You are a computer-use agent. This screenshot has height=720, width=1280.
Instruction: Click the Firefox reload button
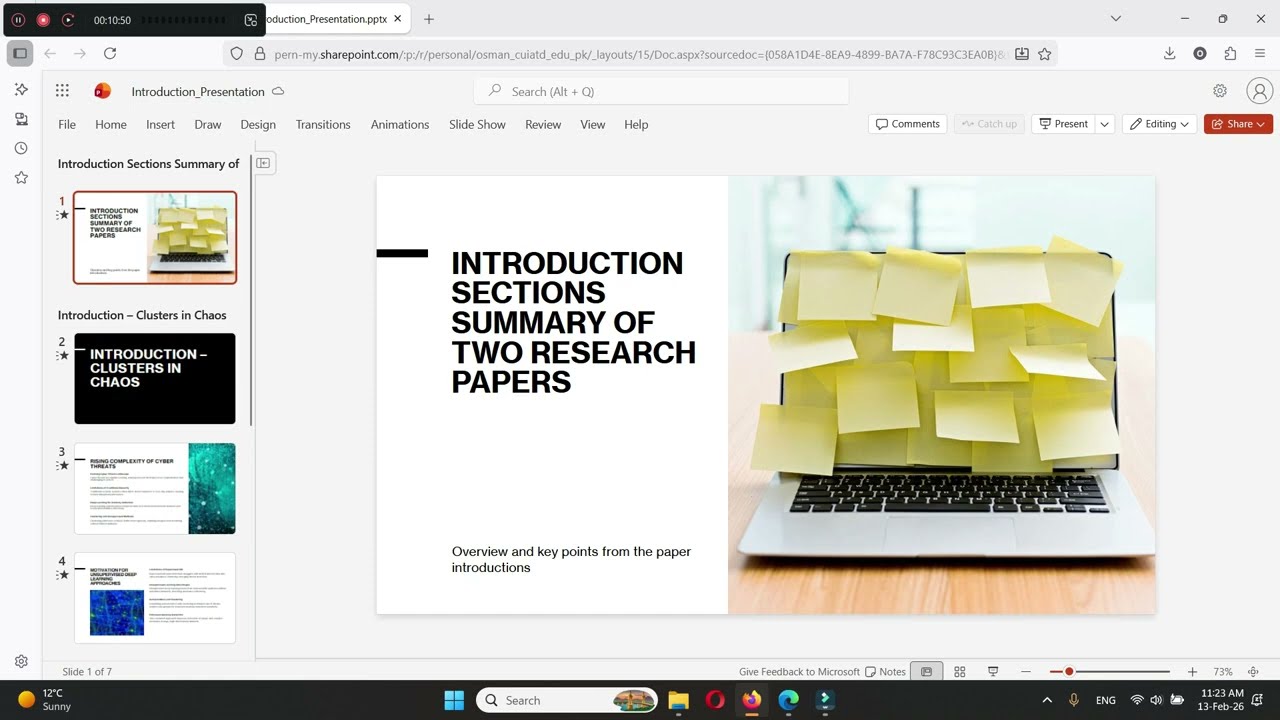[x=110, y=54]
